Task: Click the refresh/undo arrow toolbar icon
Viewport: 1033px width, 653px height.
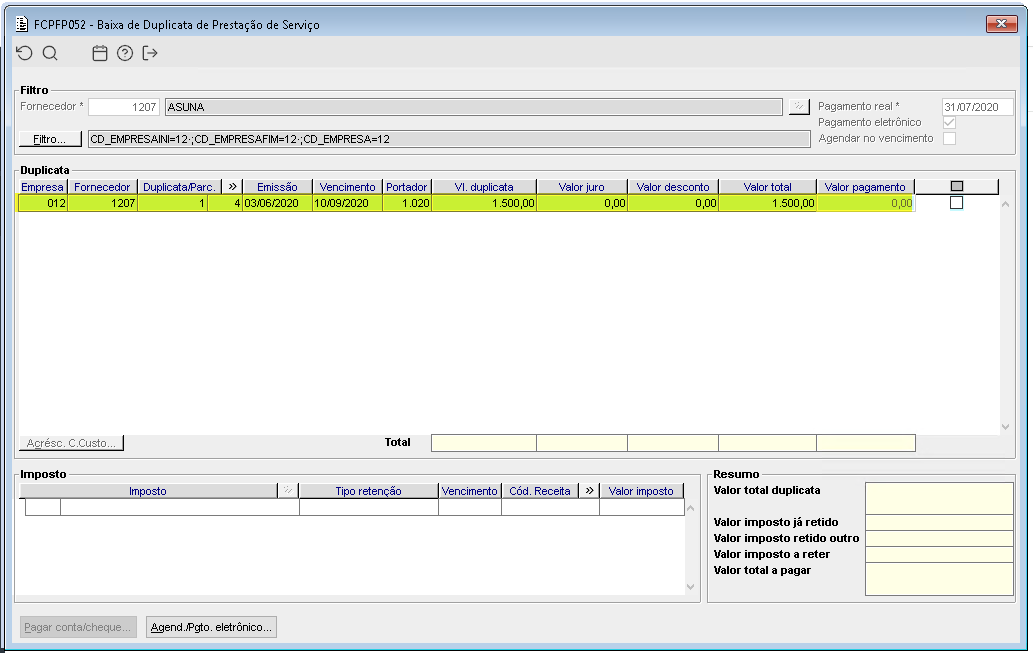Action: click(24, 53)
